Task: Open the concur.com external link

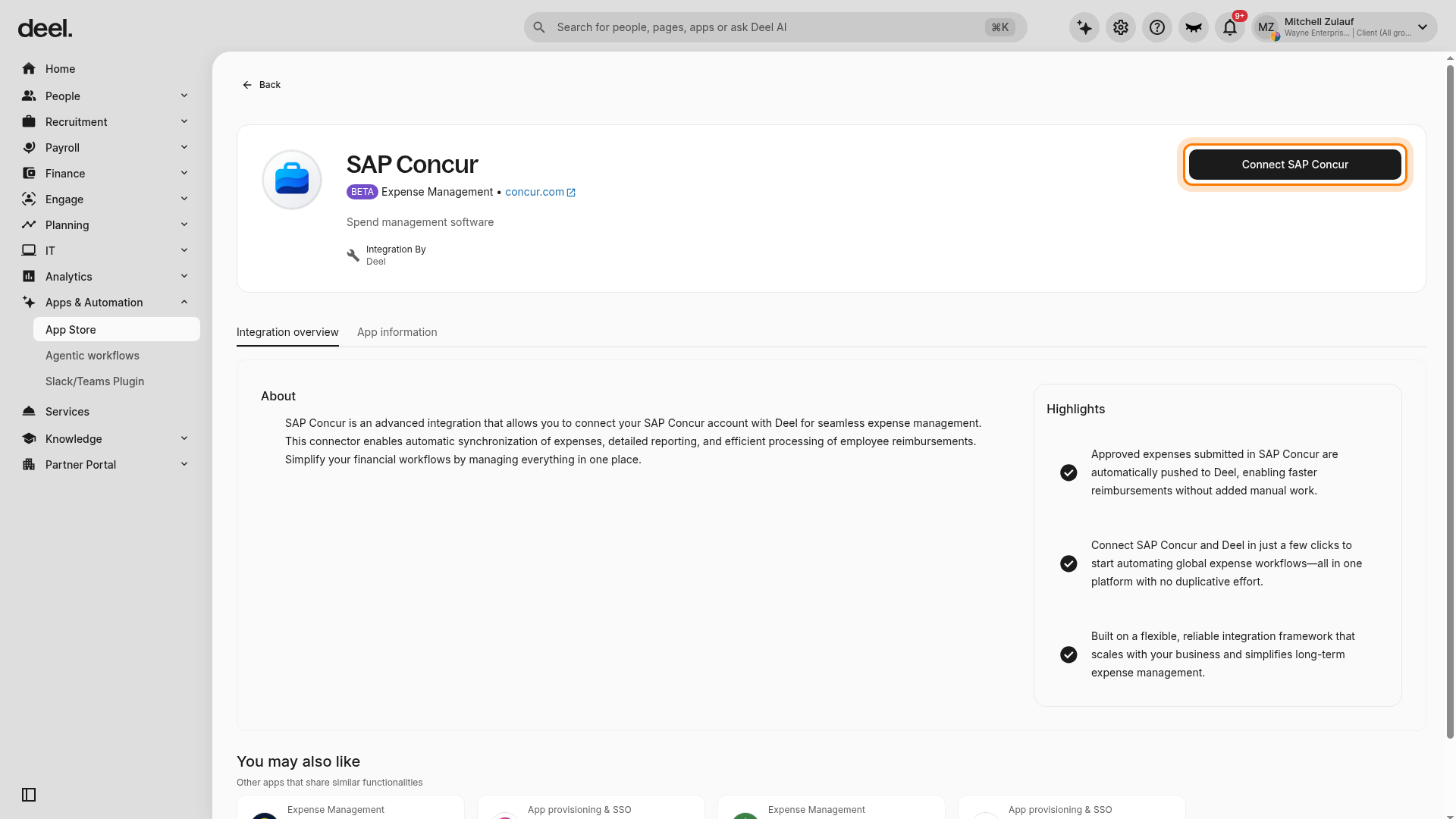Action: pos(540,192)
